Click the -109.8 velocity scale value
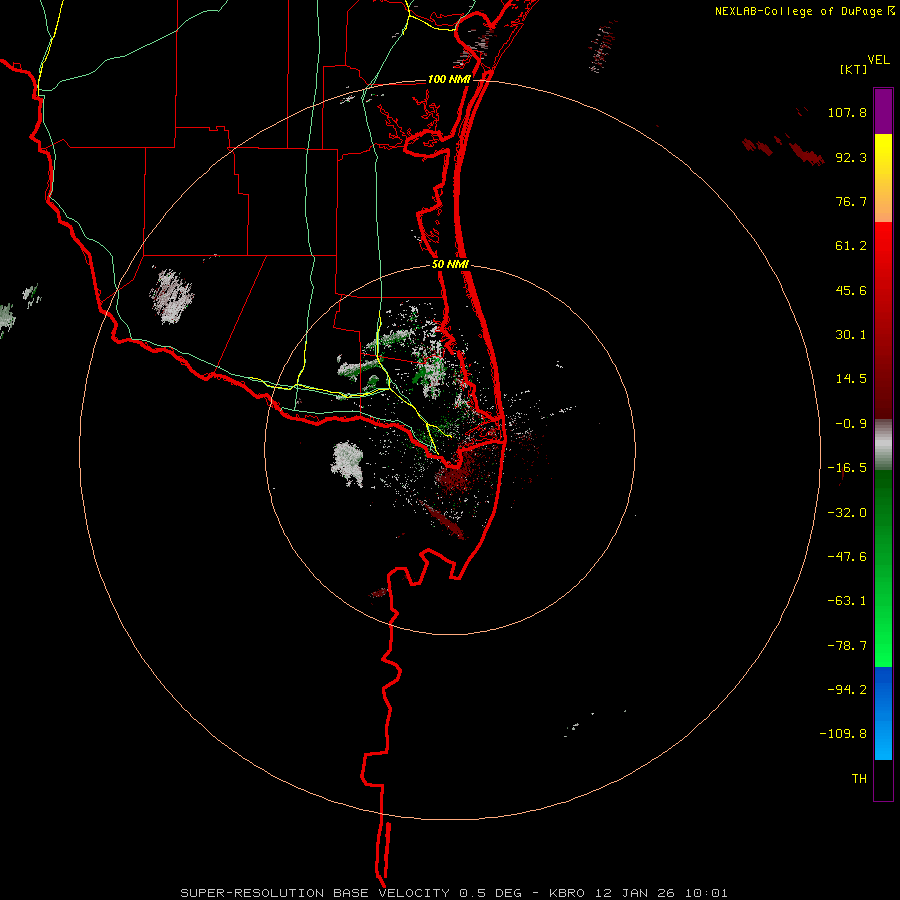The width and height of the screenshot is (900, 900). pyautogui.click(x=844, y=734)
